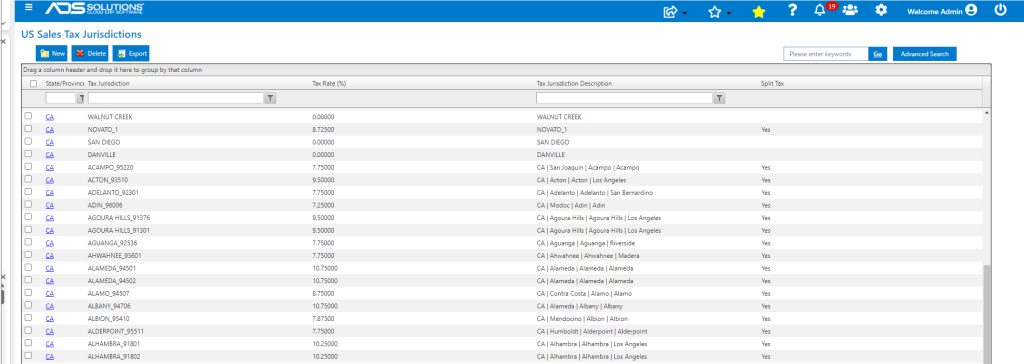This screenshot has height=364, width=1024.
Task: Check the ALBION_95410 row checkbox
Action: (x=28, y=318)
